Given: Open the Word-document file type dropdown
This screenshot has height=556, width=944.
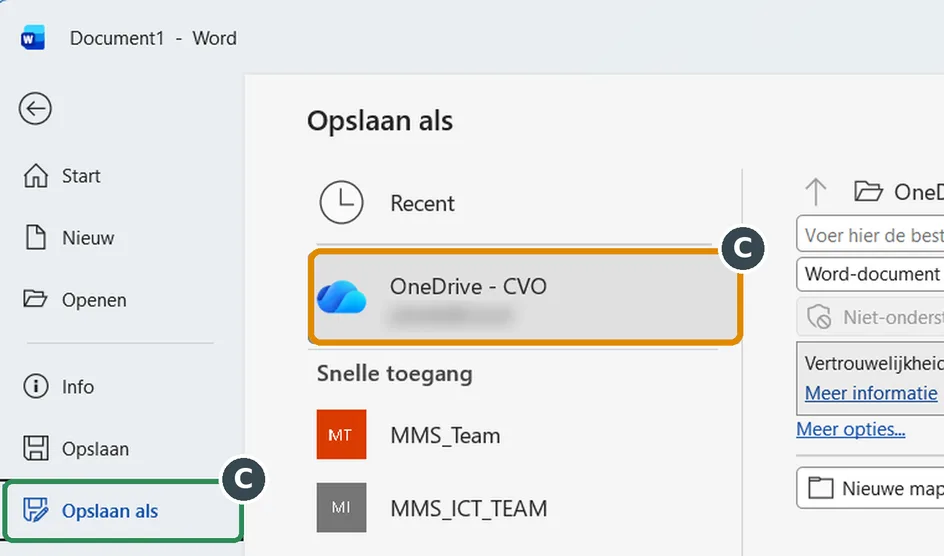Looking at the screenshot, I should pyautogui.click(x=870, y=274).
